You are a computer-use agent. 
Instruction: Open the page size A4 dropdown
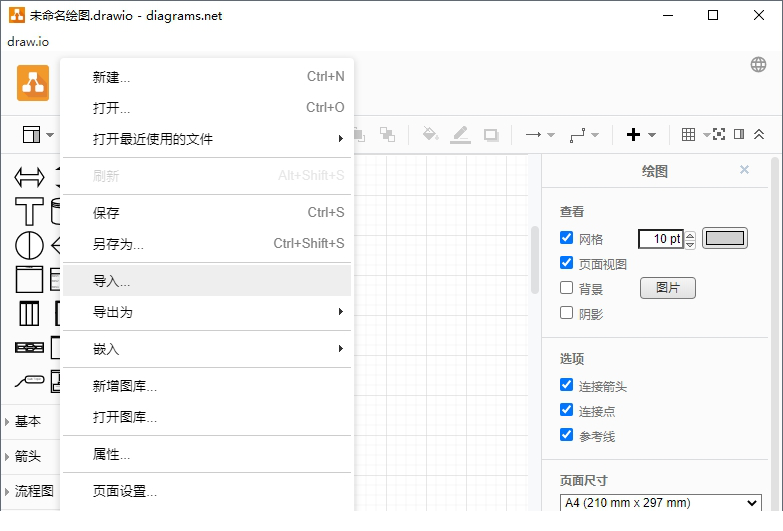point(661,503)
